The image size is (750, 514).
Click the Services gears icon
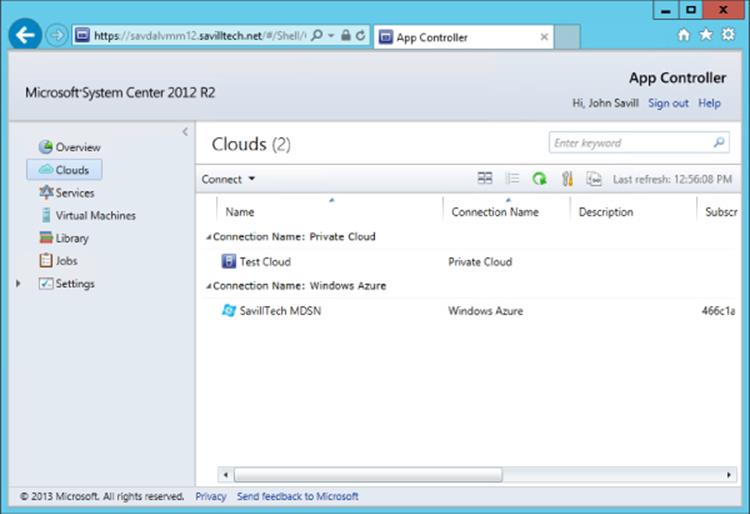coord(46,192)
